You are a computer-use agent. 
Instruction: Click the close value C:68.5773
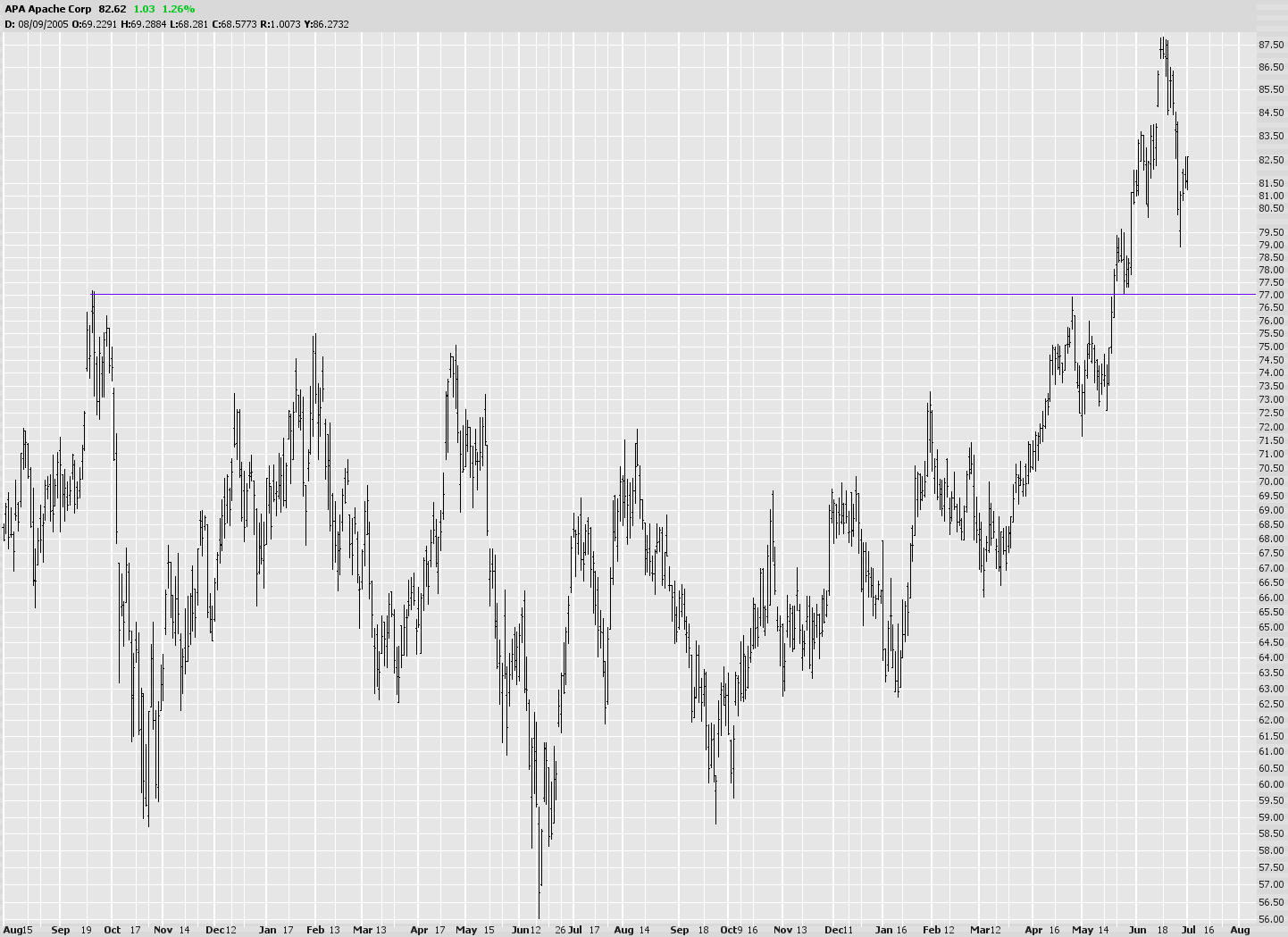click(235, 24)
